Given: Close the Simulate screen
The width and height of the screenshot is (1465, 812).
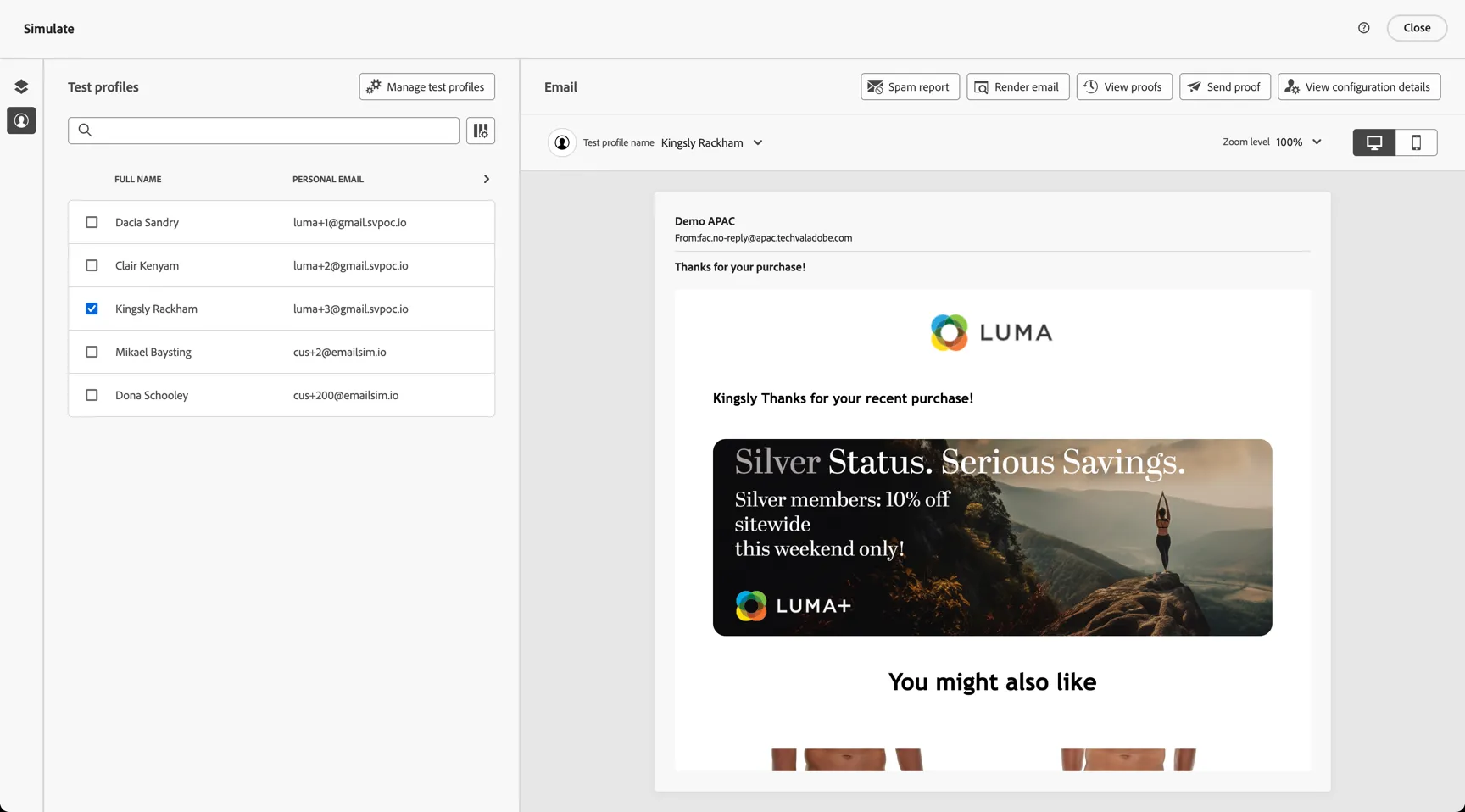Looking at the screenshot, I should [1417, 28].
